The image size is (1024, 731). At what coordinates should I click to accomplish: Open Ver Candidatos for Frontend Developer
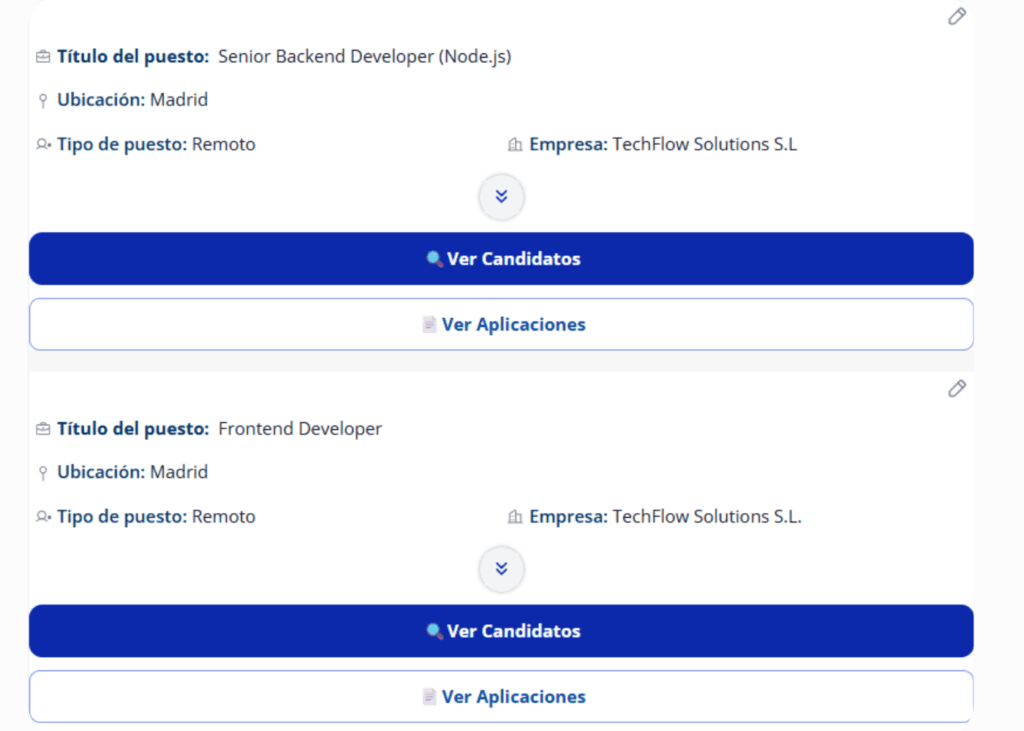503,631
